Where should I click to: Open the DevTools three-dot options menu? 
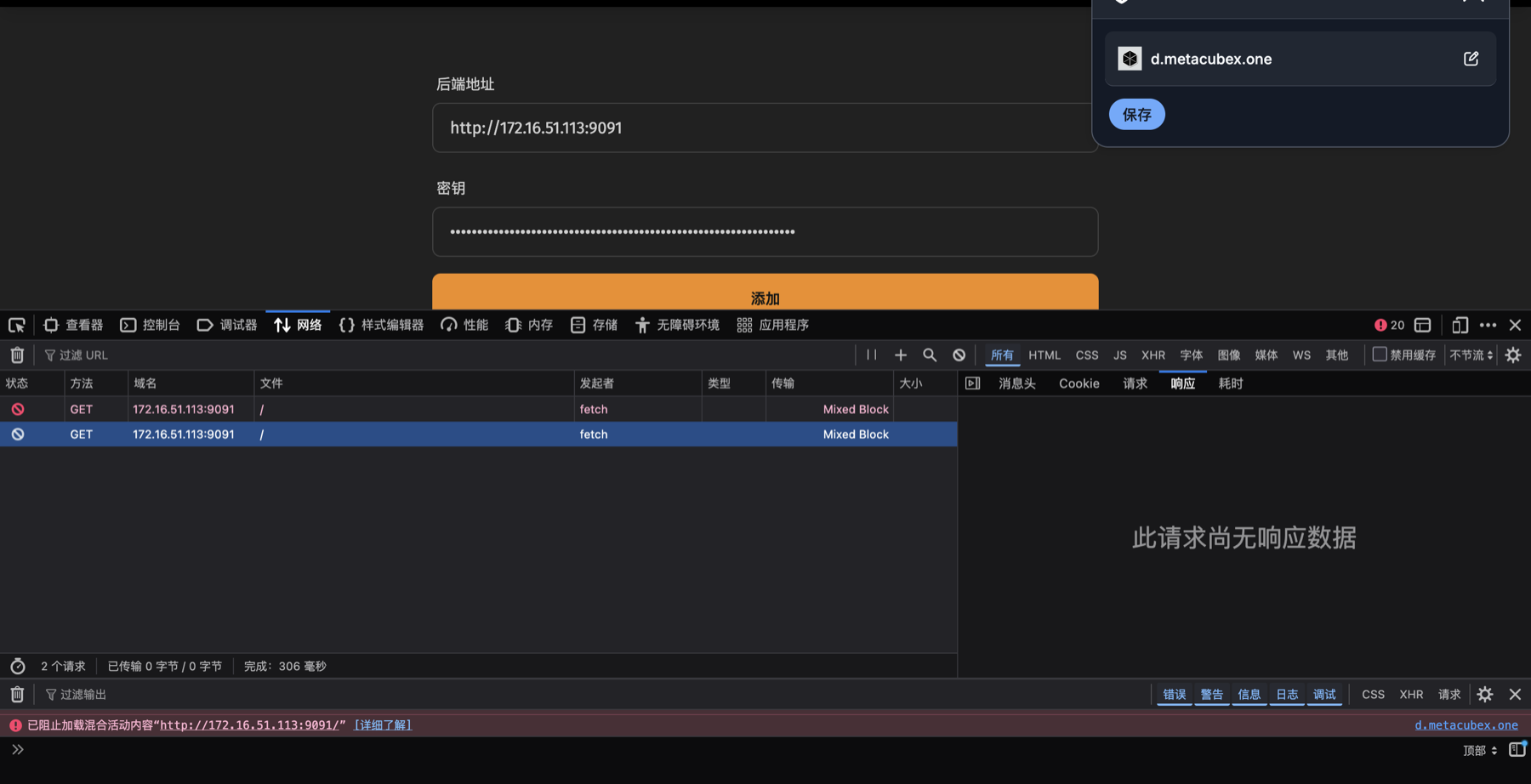click(x=1488, y=325)
